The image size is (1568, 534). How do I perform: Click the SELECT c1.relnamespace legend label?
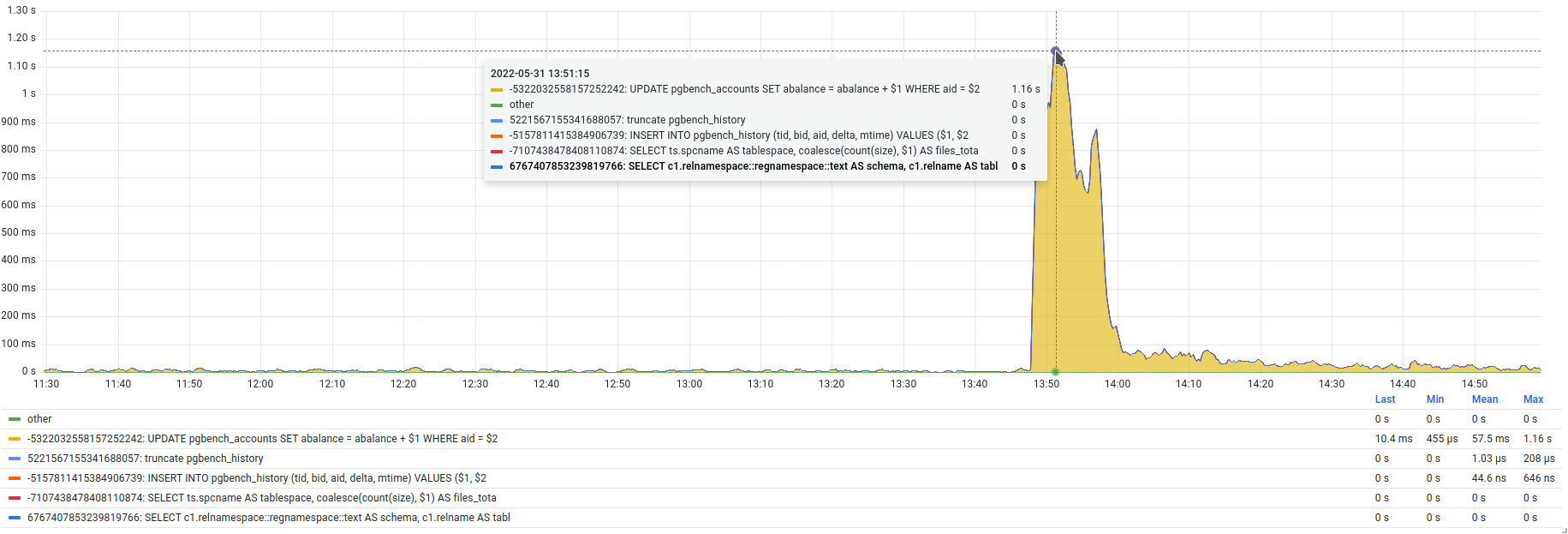coord(269,518)
